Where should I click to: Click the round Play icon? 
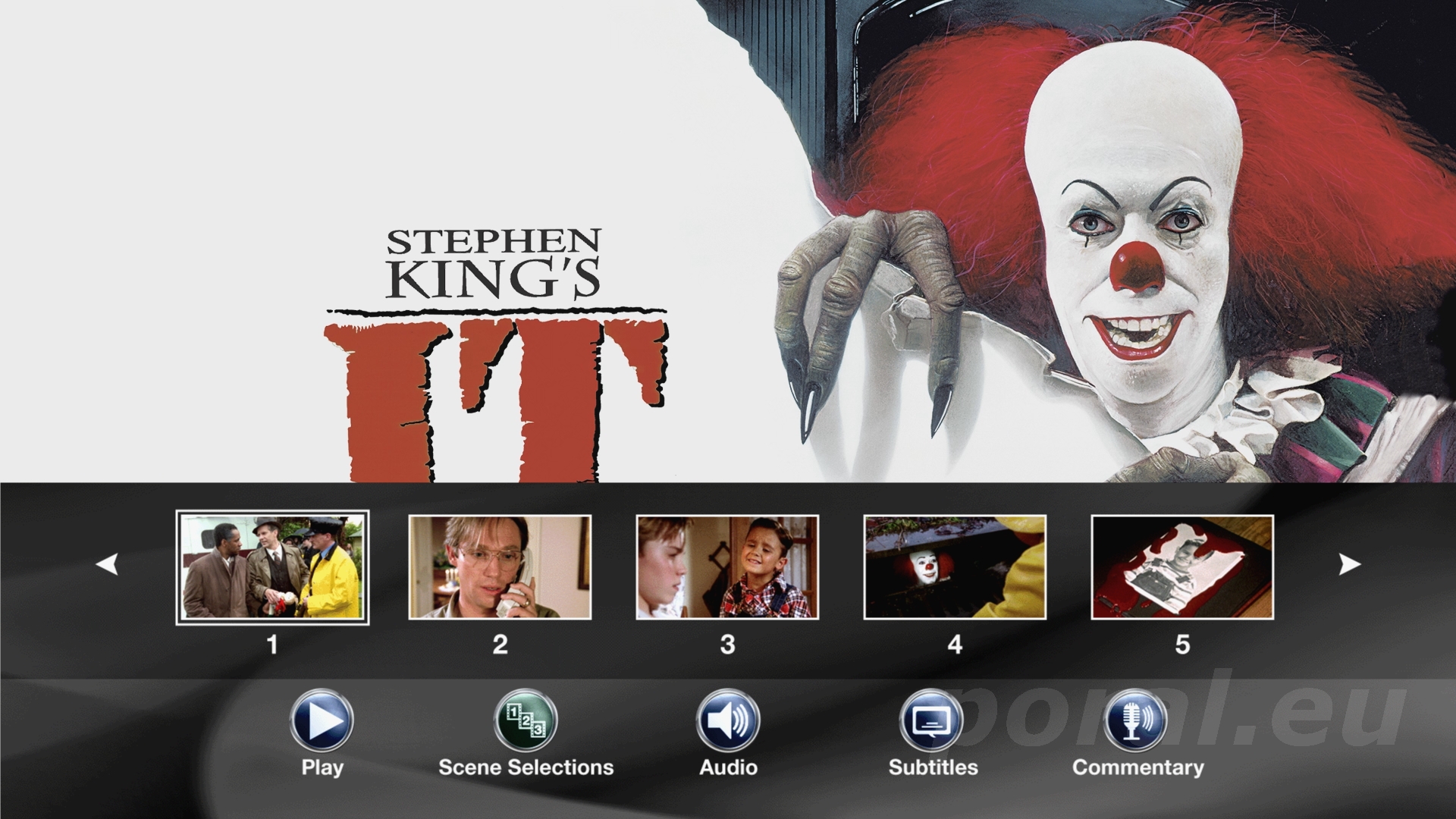(322, 720)
